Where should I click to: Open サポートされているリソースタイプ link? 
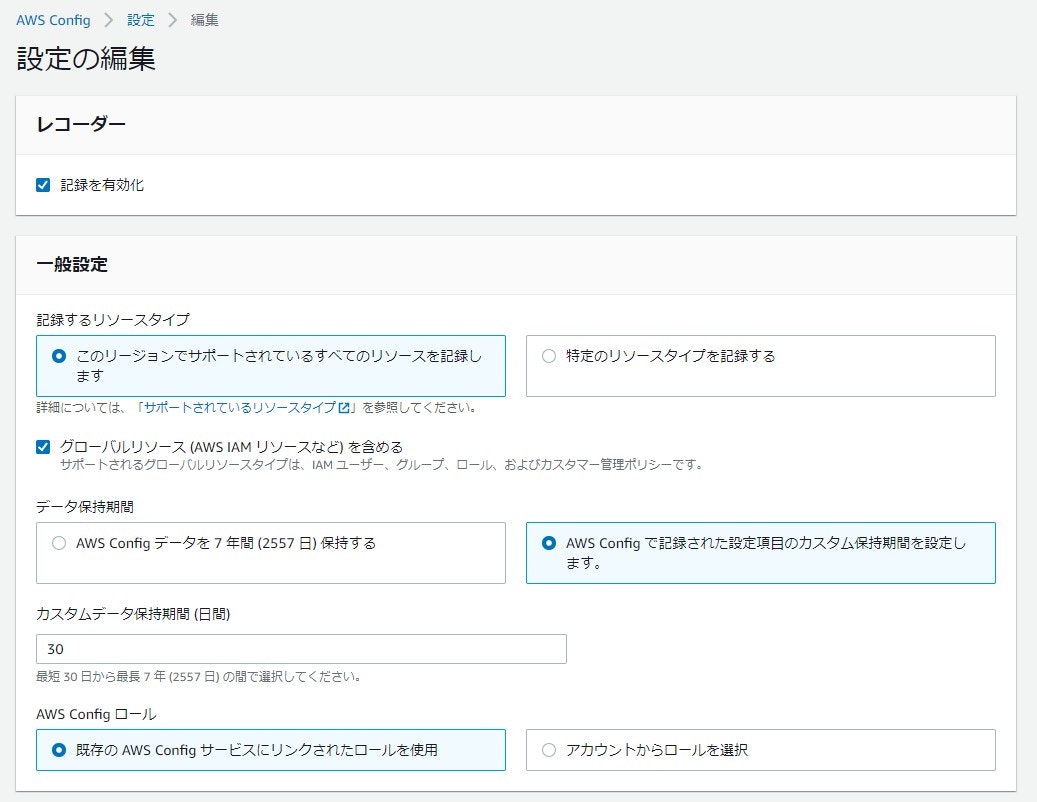coord(240,407)
